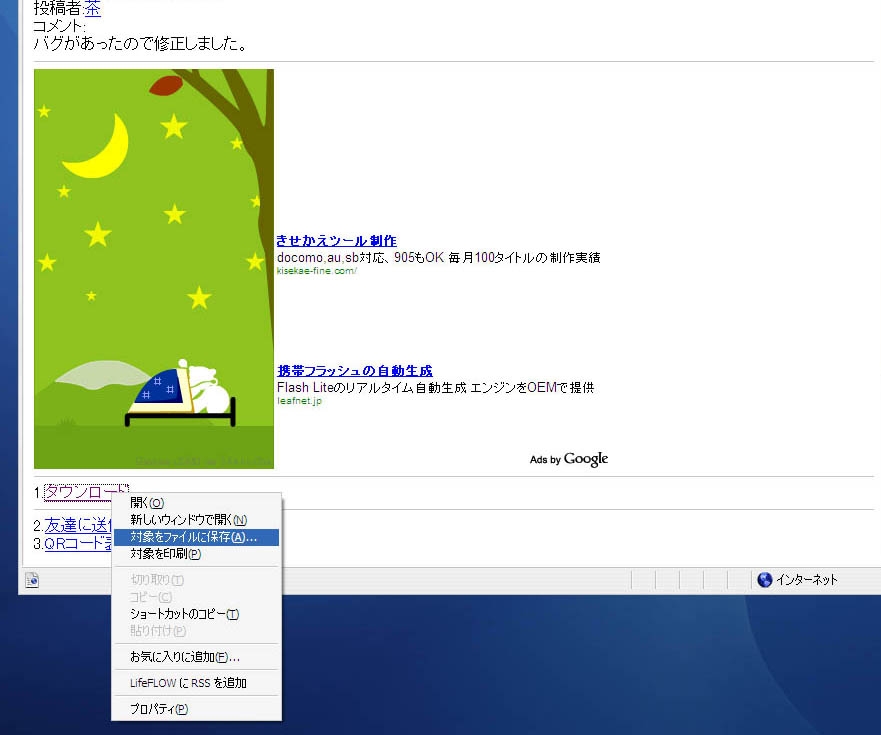Choose 新しいウィンドウで開く from the context menu
The height and width of the screenshot is (735, 881).
click(188, 520)
